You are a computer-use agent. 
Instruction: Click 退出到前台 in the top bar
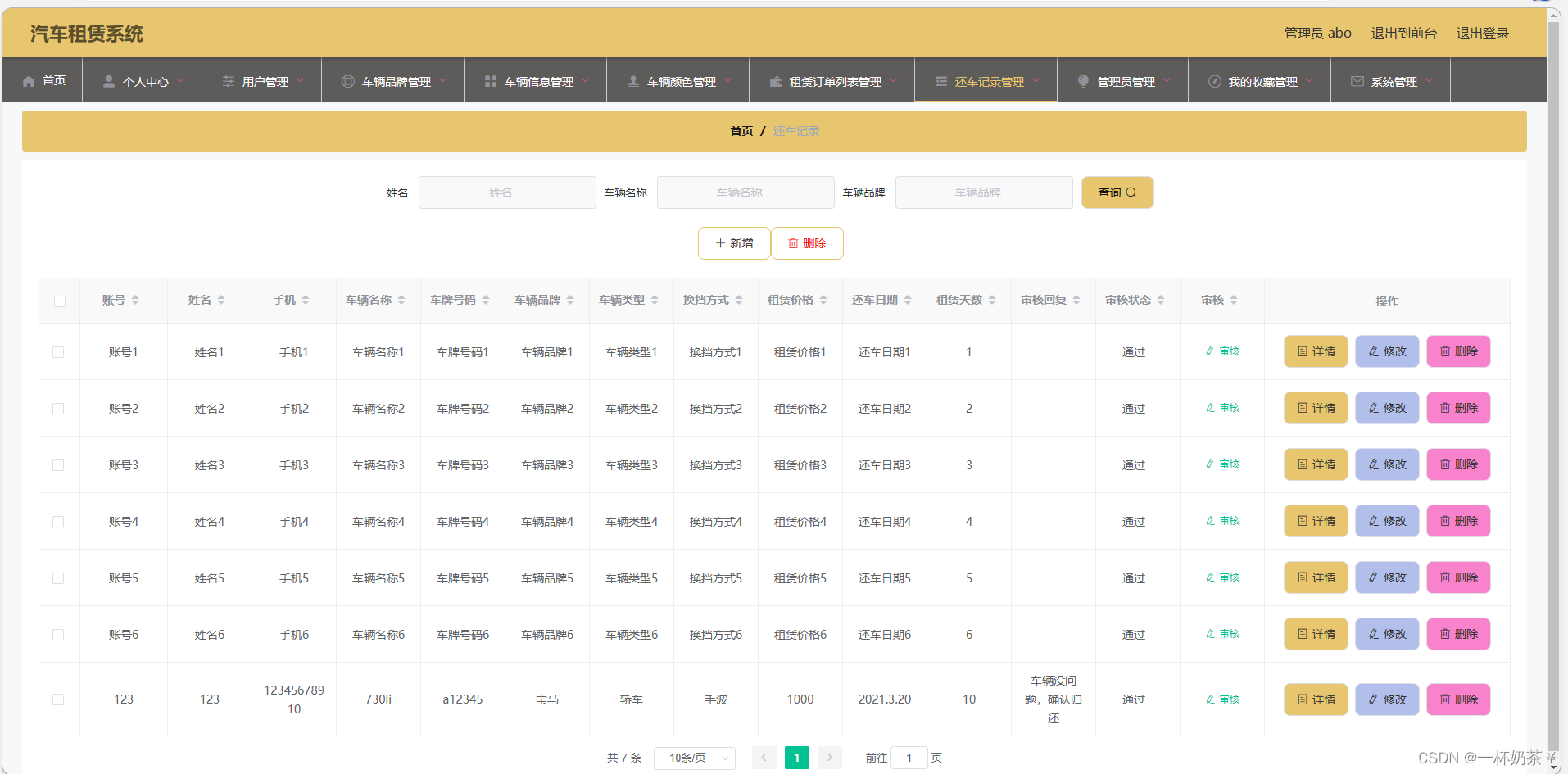tap(1404, 34)
